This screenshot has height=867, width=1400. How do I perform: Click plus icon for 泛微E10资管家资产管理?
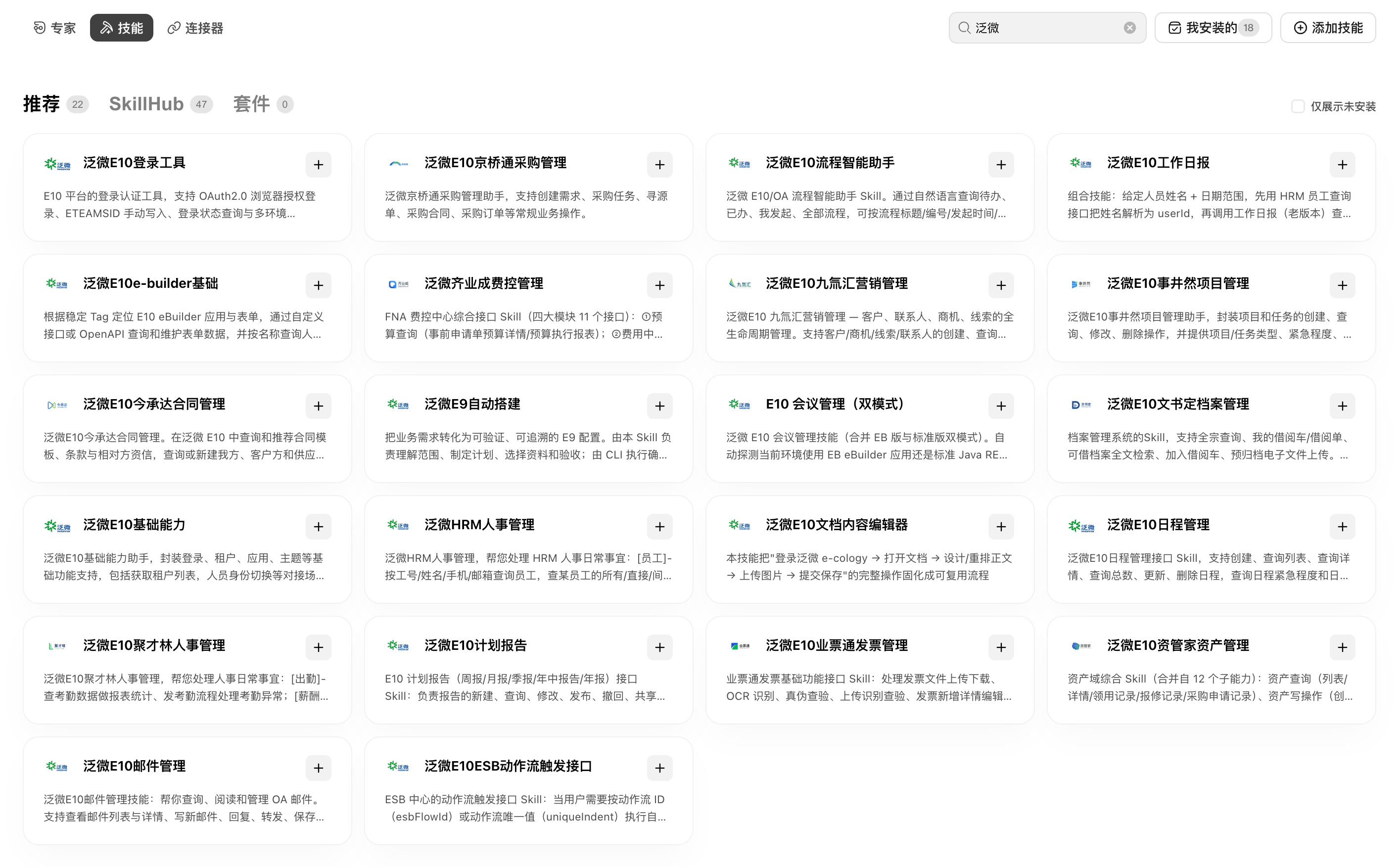click(x=1342, y=647)
